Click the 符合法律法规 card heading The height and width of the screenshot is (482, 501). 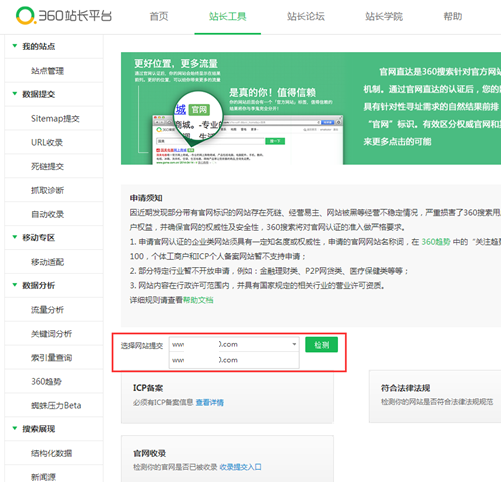point(406,388)
